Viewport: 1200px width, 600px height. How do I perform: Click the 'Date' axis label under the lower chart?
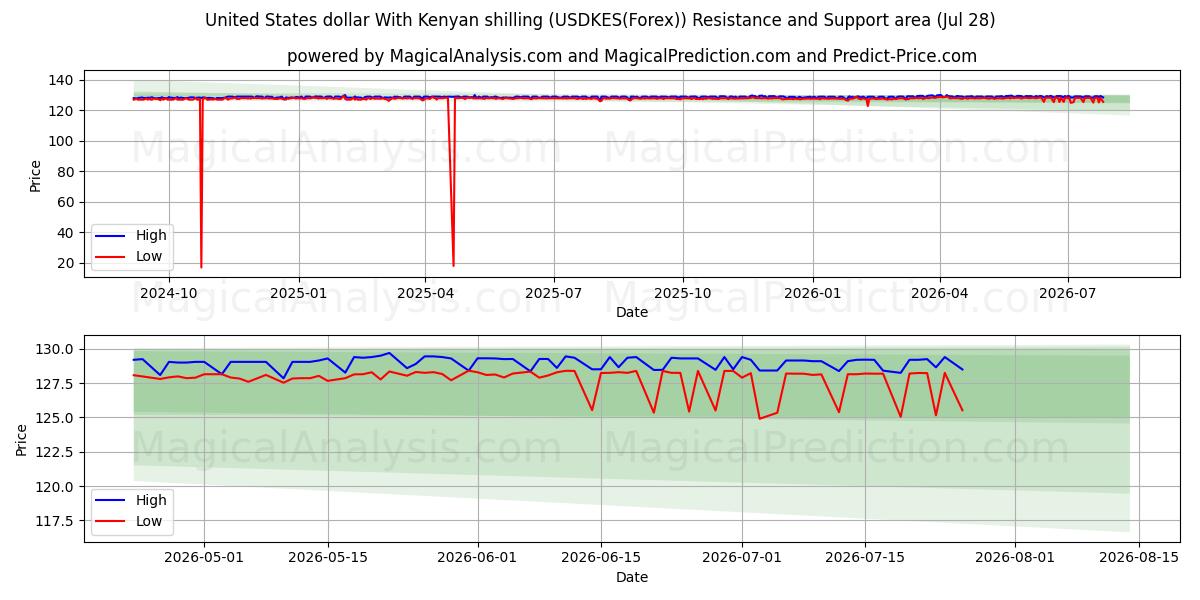(x=632, y=577)
